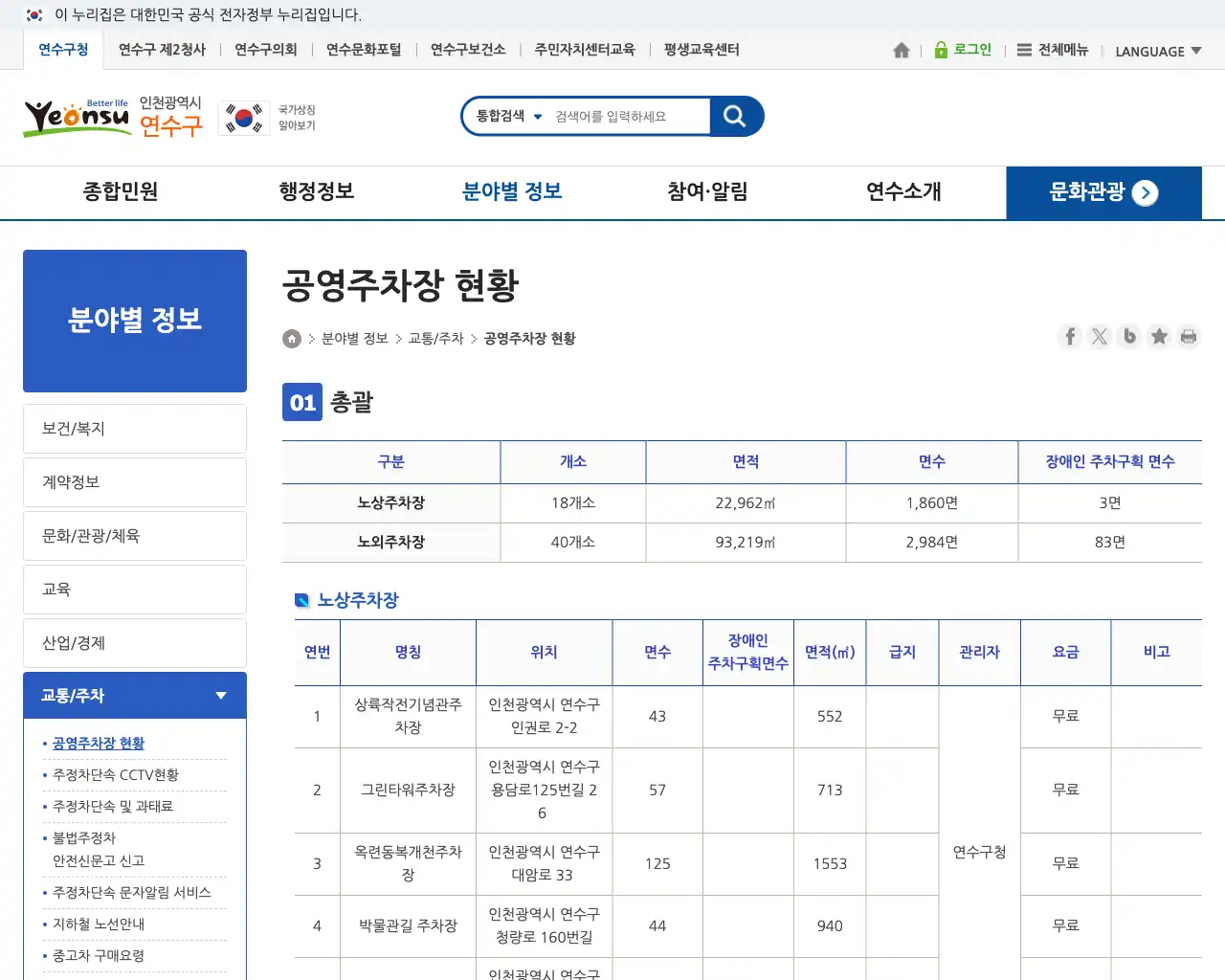Expand the LANGUAGE dropdown
The image size is (1225, 980).
1158,52
